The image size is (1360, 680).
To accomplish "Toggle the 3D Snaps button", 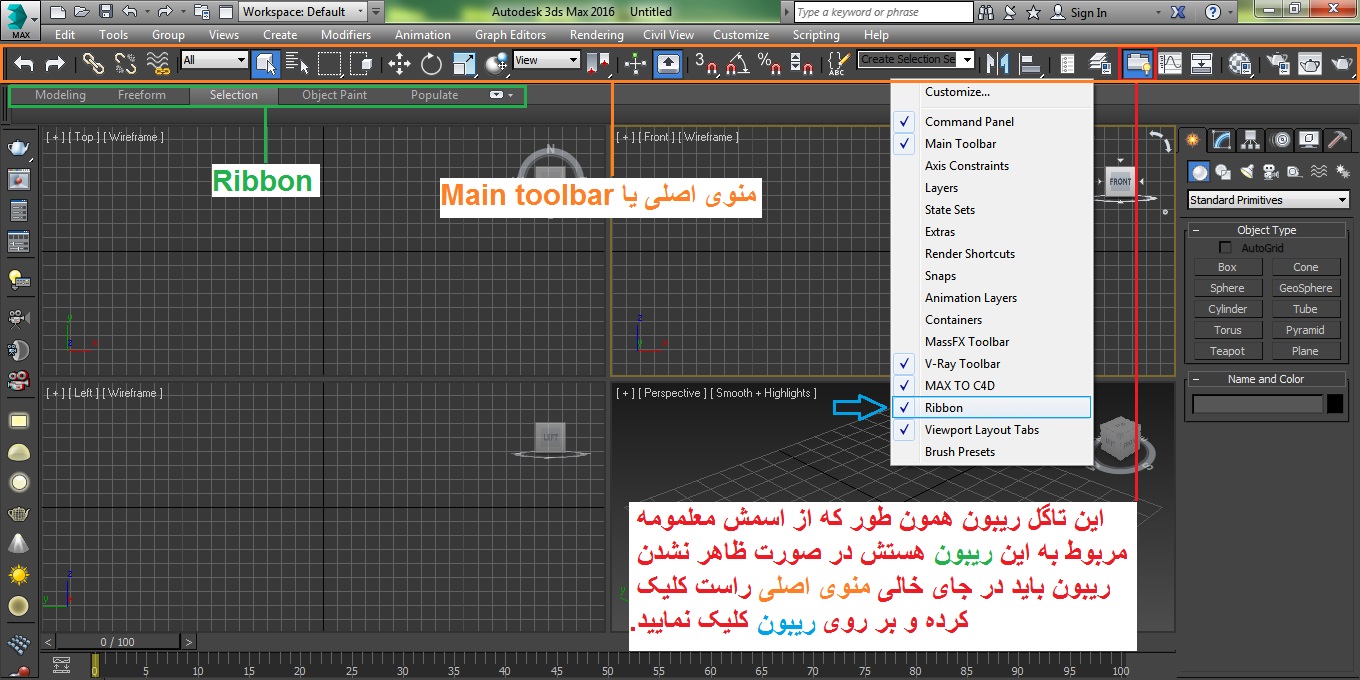I will click(x=706, y=63).
